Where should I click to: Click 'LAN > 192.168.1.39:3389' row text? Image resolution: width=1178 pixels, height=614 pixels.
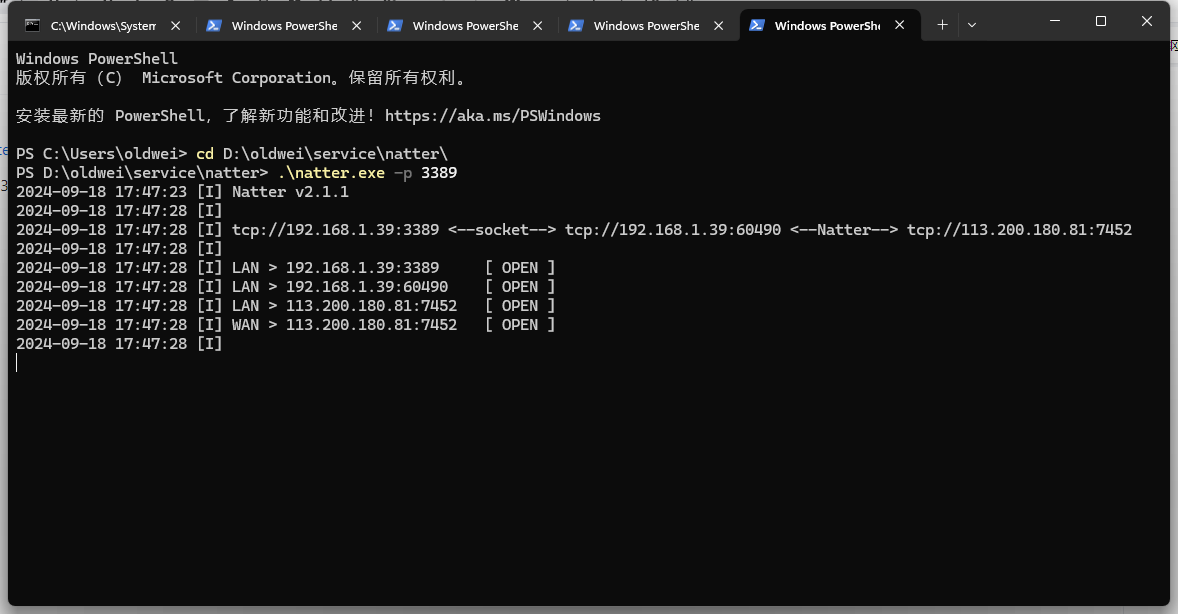336,268
